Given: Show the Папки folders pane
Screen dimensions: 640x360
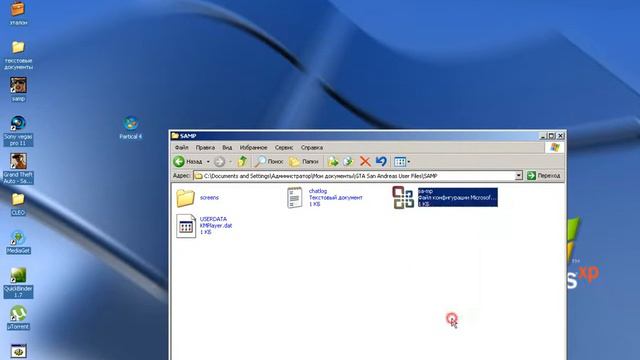Looking at the screenshot, I should pyautogui.click(x=304, y=162).
